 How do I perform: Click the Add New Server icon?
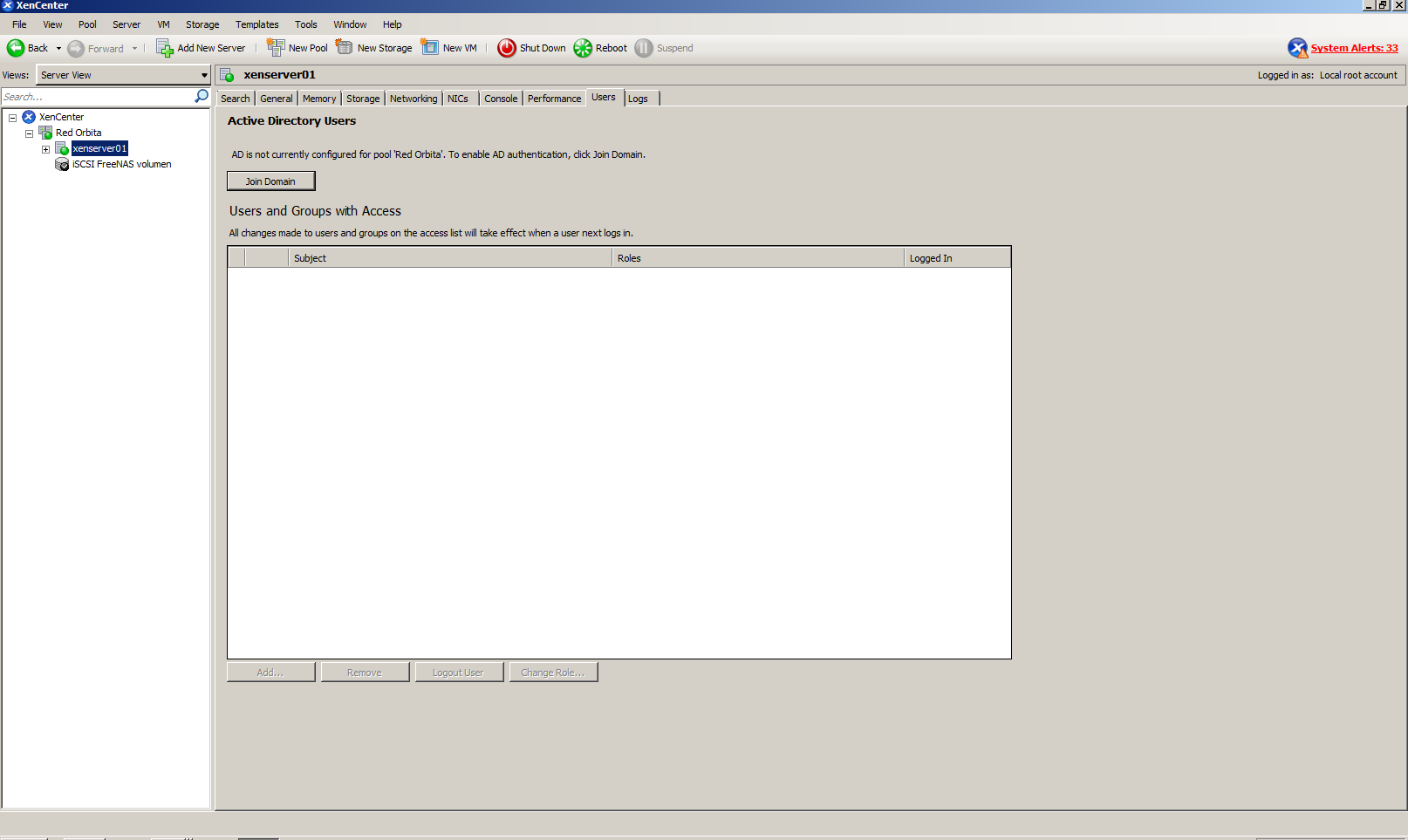pyautogui.click(x=163, y=48)
